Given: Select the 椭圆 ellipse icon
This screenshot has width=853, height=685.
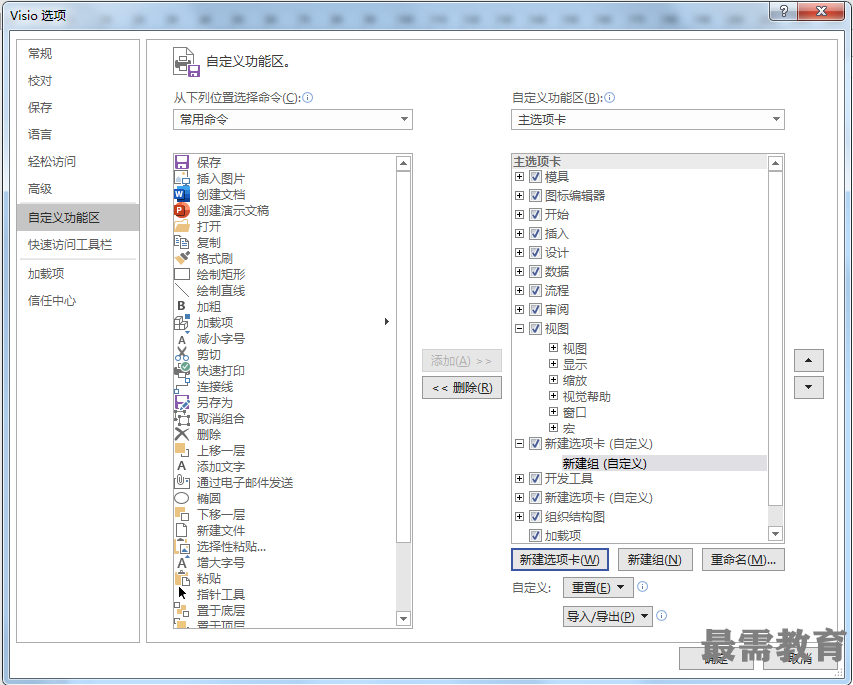Looking at the screenshot, I should point(182,498).
